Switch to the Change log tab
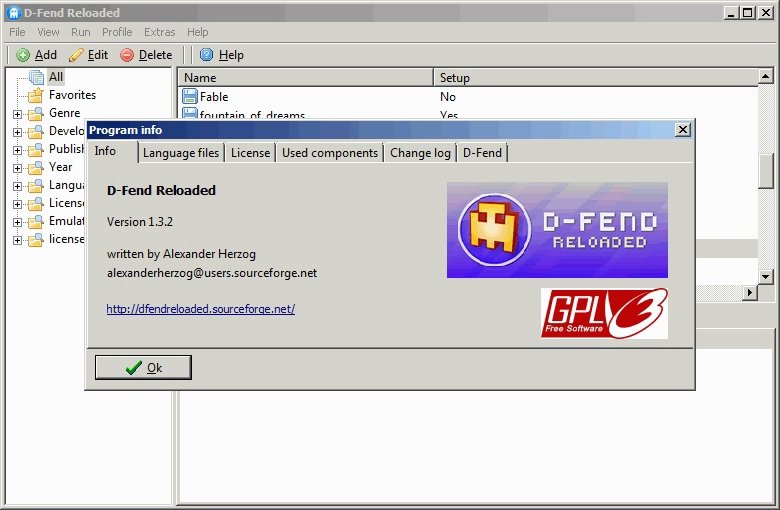Viewport: 780px width, 510px height. pos(420,153)
